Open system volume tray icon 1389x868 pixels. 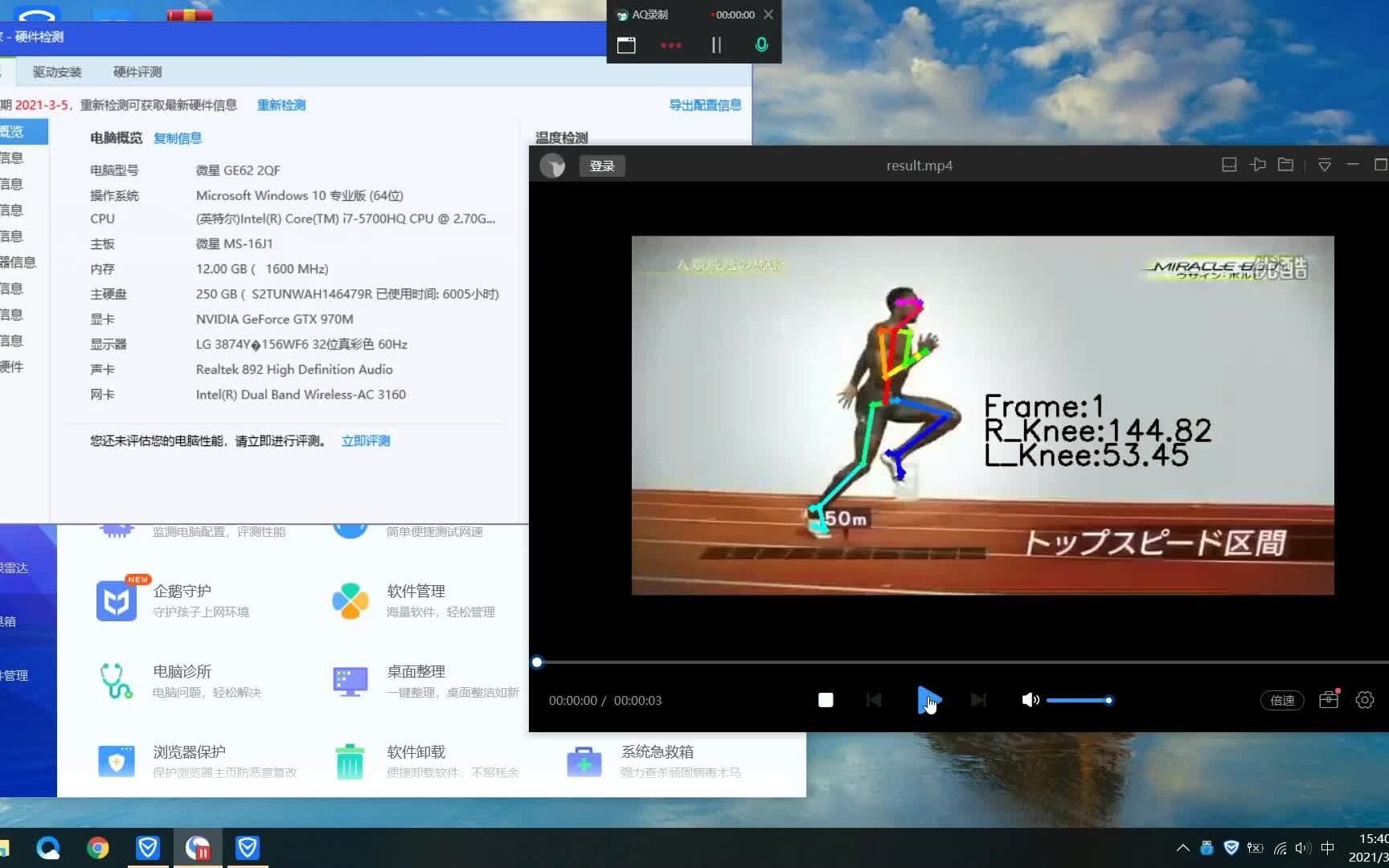click(x=1303, y=848)
